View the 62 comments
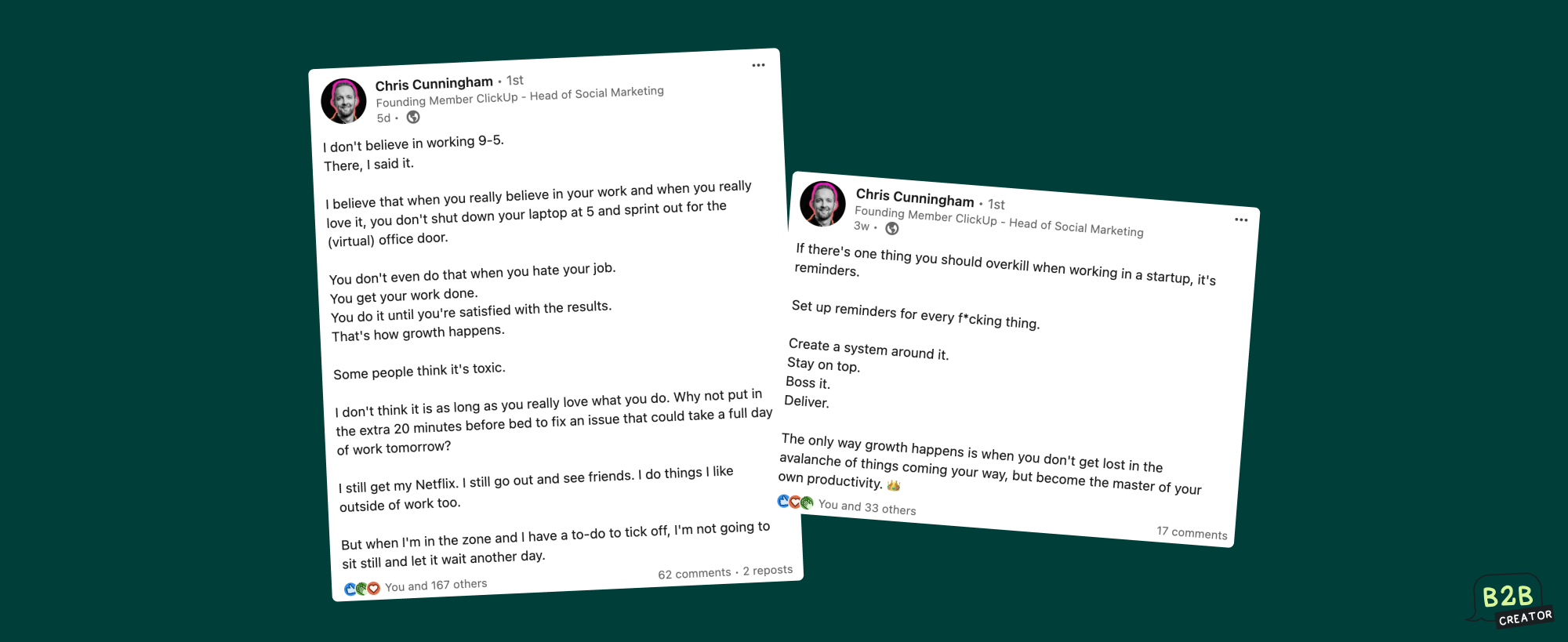The width and height of the screenshot is (1568, 642). pyautogui.click(x=694, y=574)
